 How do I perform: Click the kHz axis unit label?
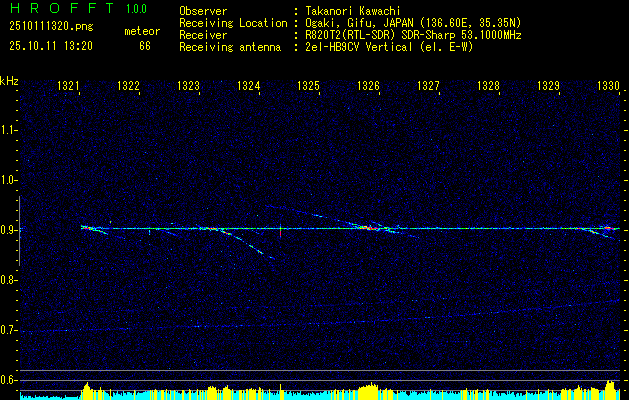click(9, 81)
